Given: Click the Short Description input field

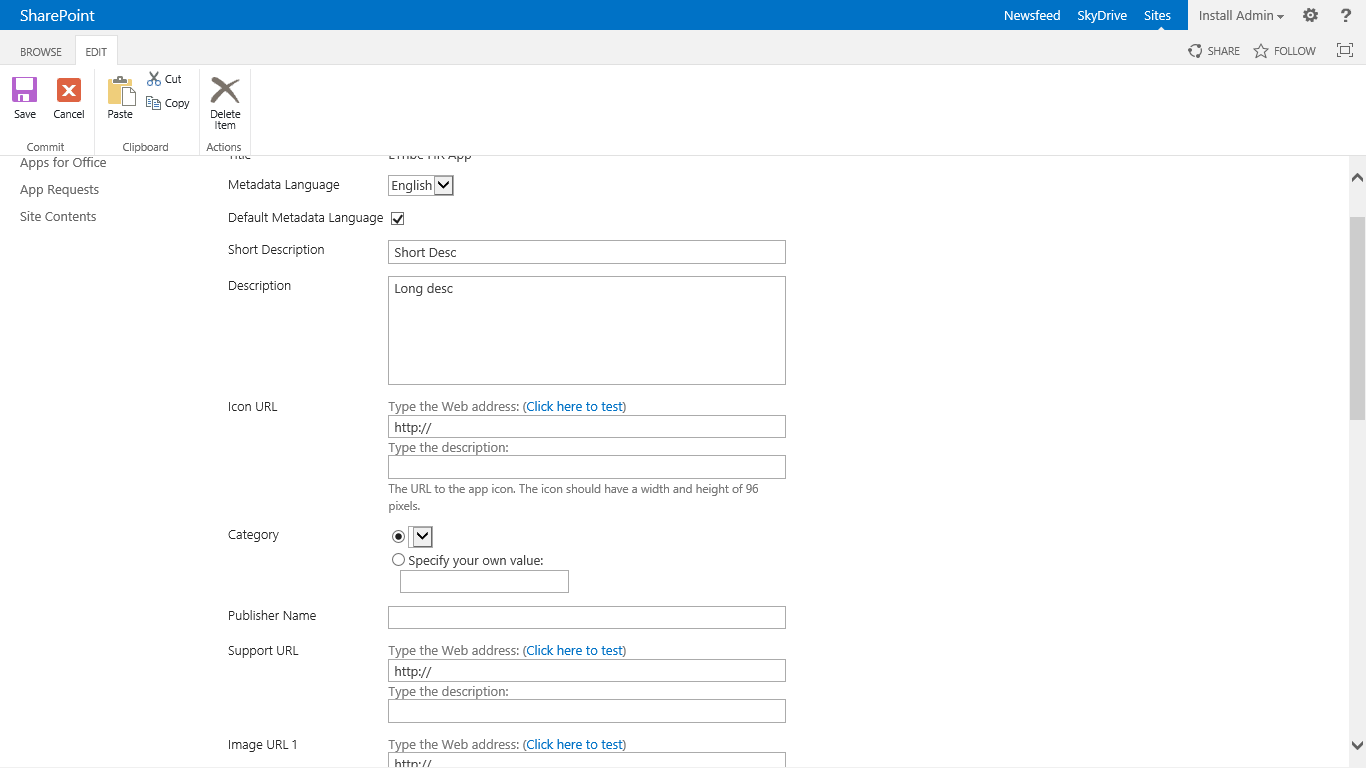Looking at the screenshot, I should pos(587,252).
